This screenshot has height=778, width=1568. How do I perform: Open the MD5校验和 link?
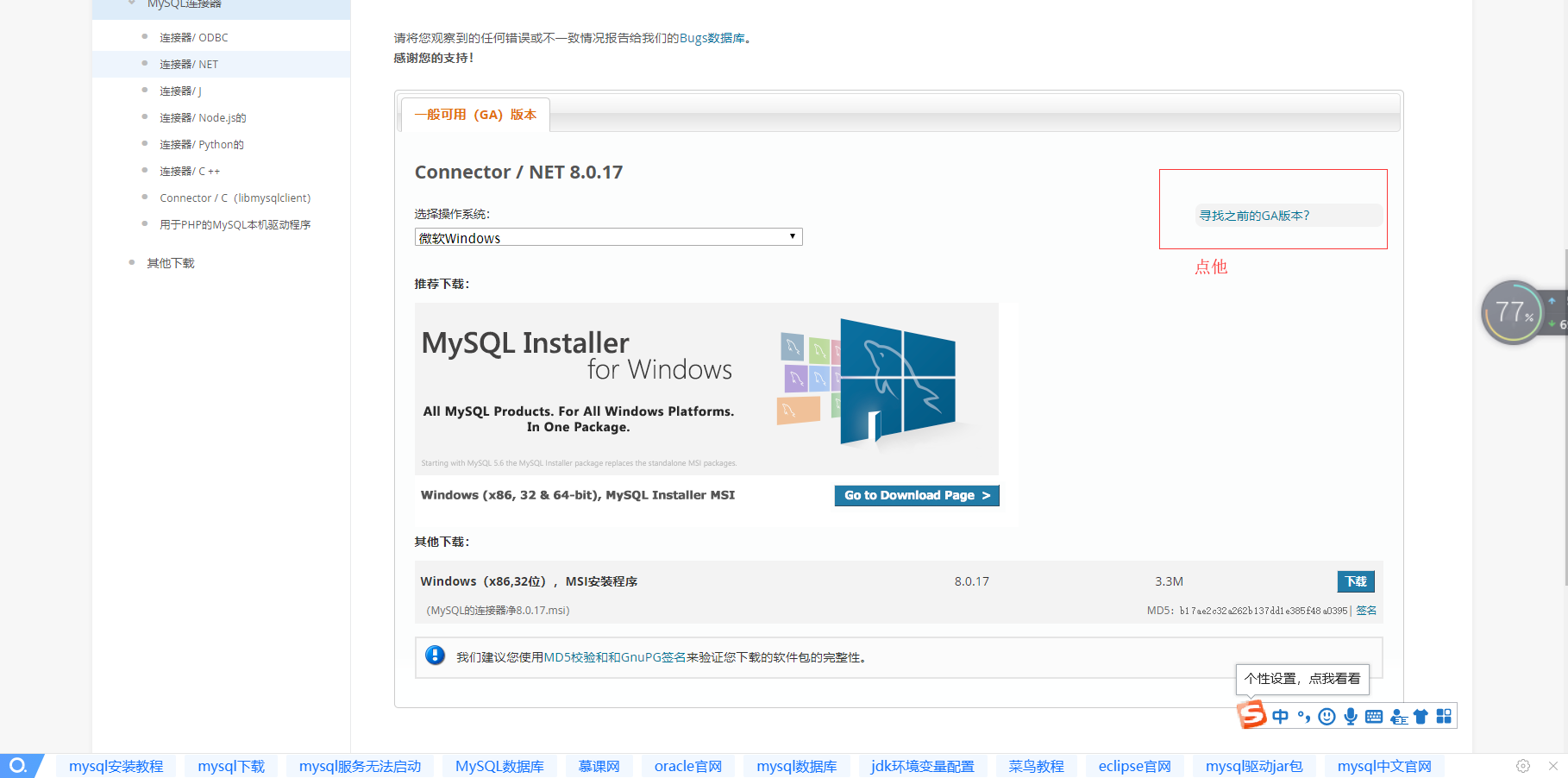pyautogui.click(x=575, y=657)
